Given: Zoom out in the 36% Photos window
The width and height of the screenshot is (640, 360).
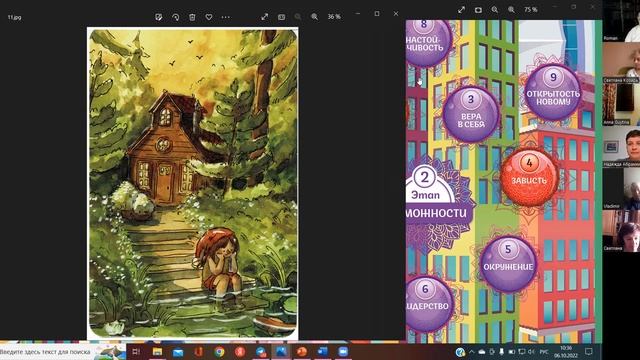Looking at the screenshot, I should click(298, 17).
